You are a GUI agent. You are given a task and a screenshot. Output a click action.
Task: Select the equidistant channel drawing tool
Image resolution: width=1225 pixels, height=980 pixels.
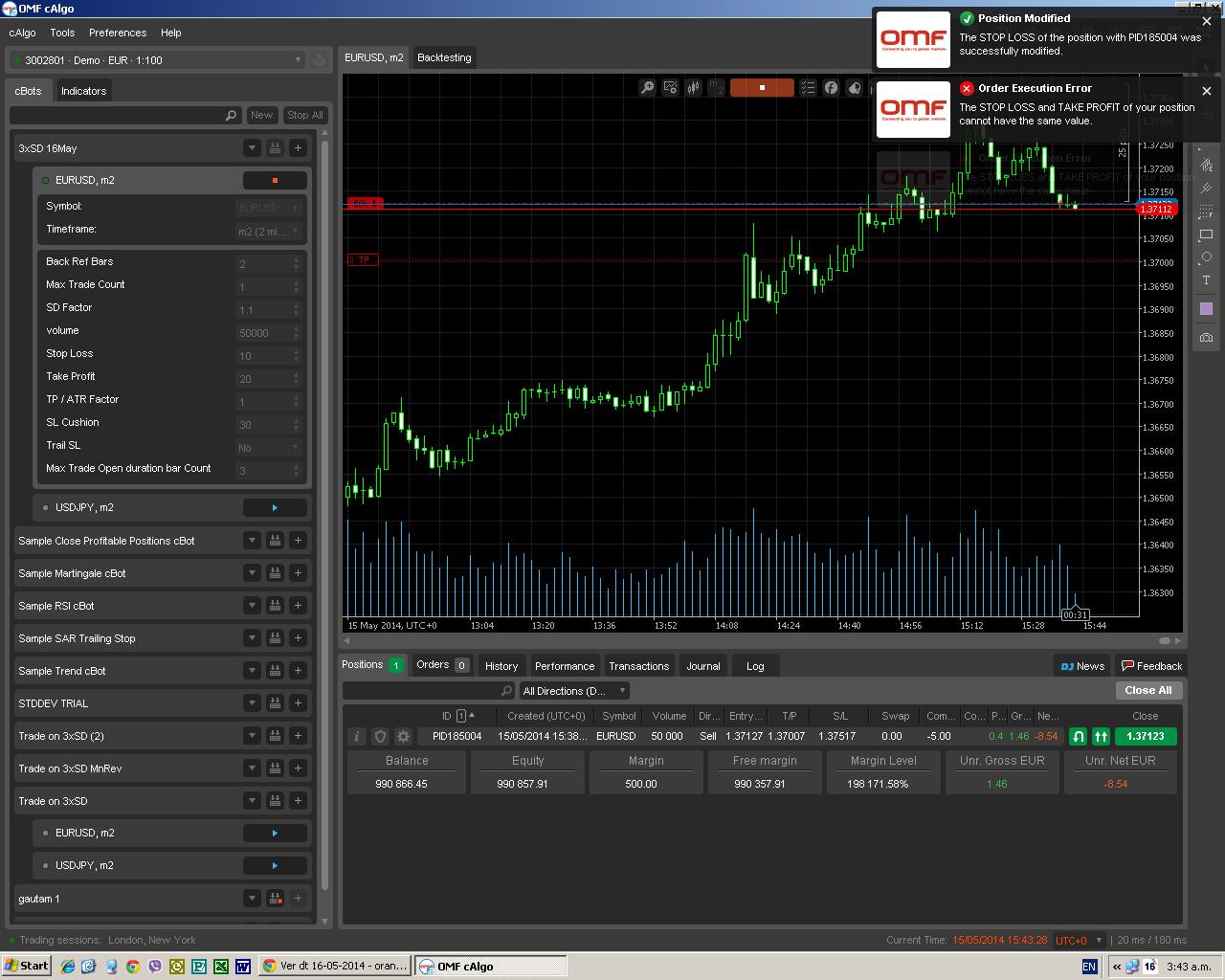(x=1206, y=189)
